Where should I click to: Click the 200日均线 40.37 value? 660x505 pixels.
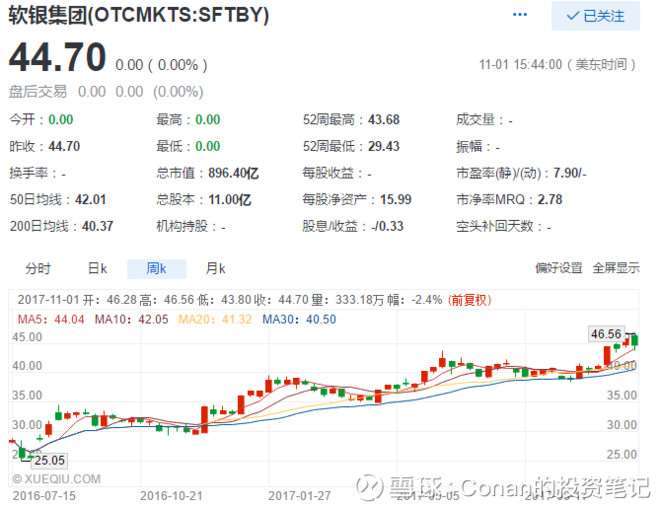click(98, 226)
